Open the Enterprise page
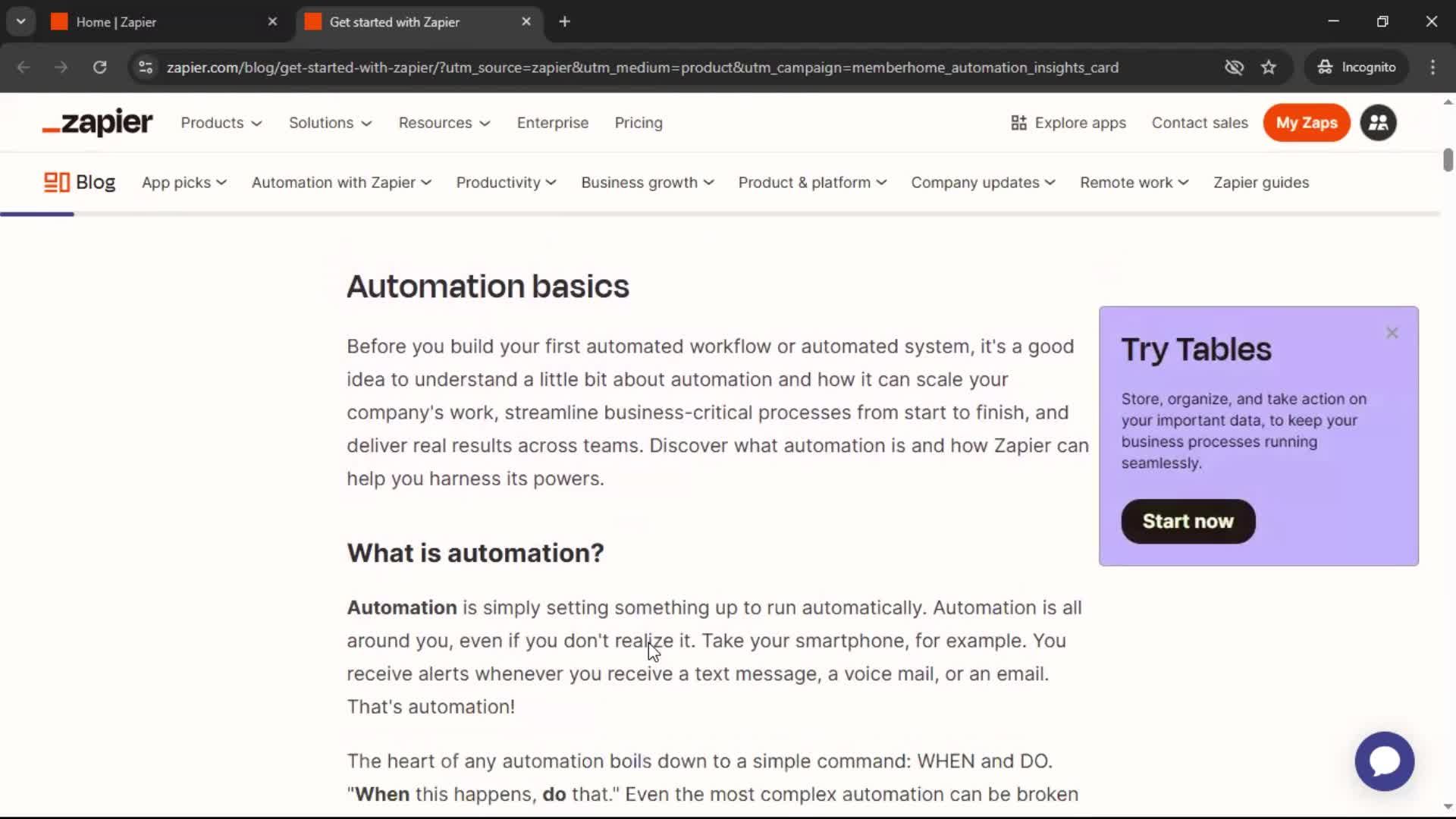The image size is (1456, 819). [x=553, y=123]
